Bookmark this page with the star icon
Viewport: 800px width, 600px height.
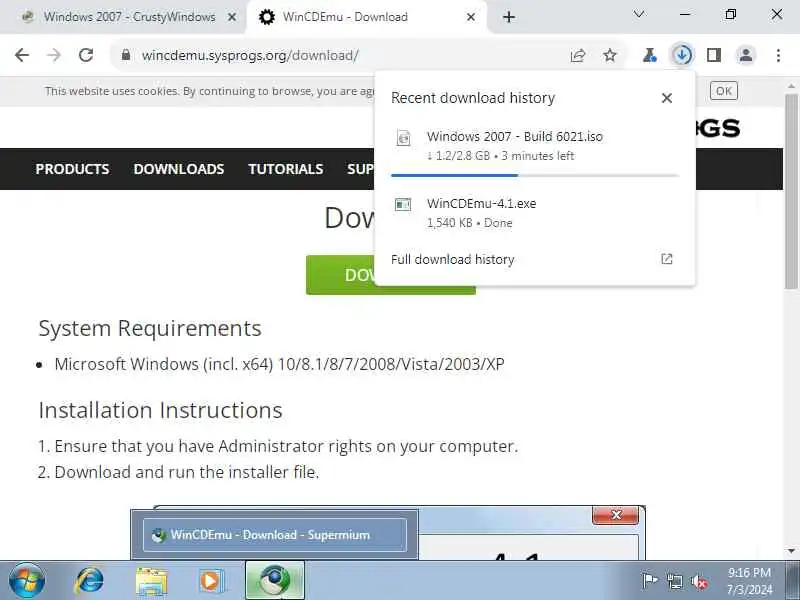pos(610,55)
